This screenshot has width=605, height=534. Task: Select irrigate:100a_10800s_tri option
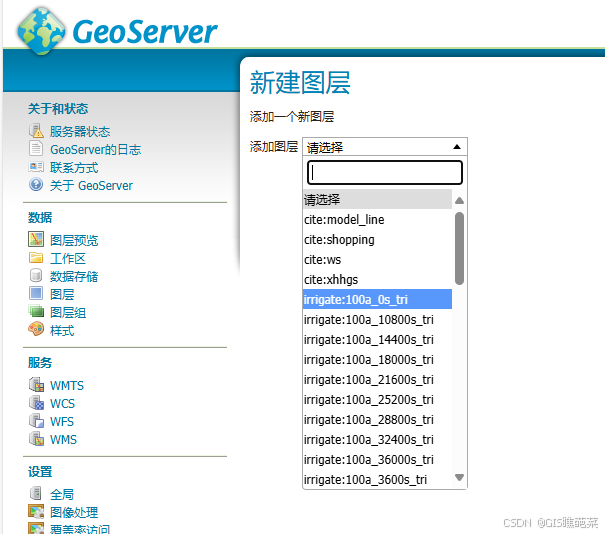click(x=377, y=319)
